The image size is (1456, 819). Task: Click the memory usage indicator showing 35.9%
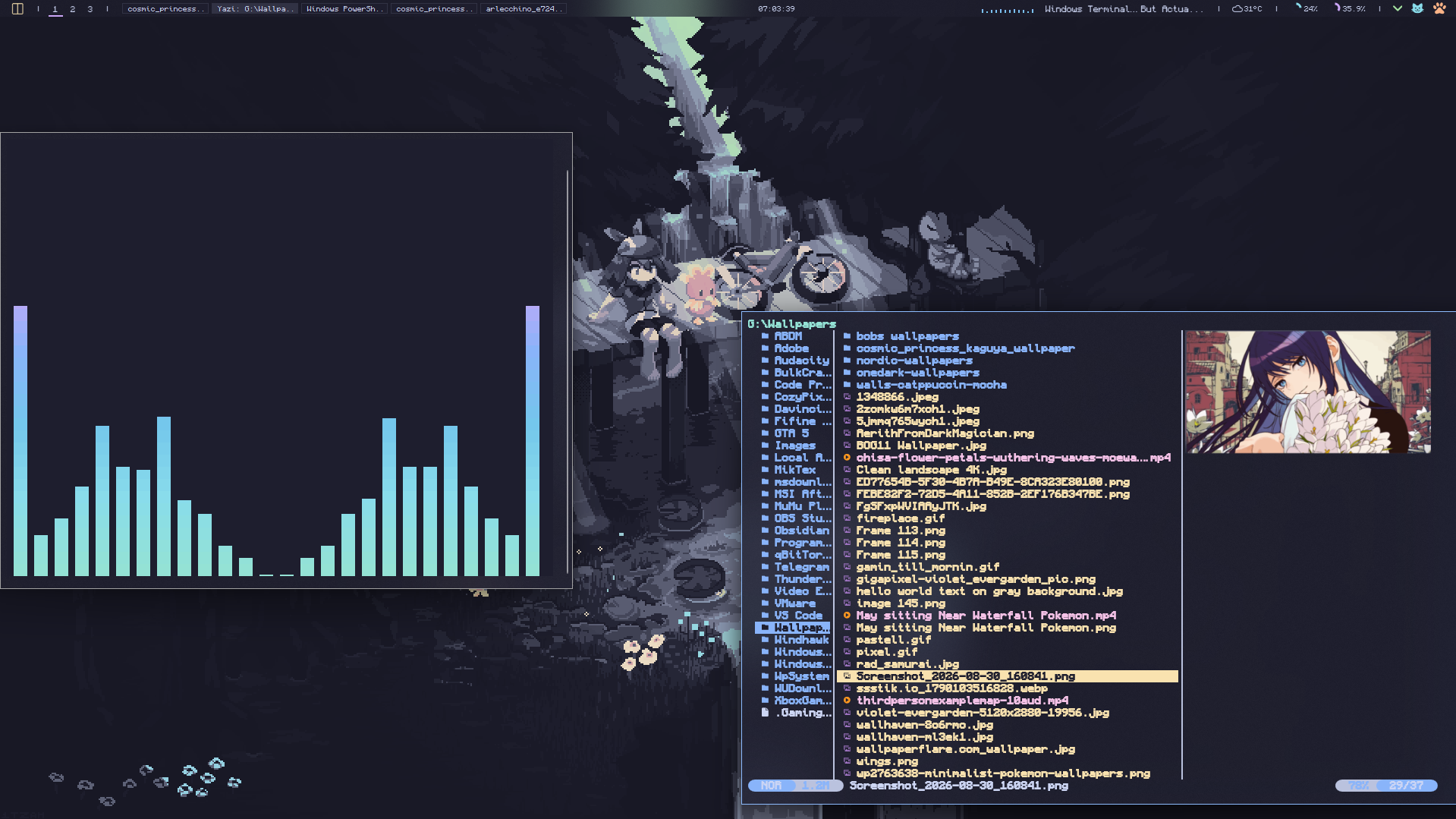pyautogui.click(x=1350, y=8)
